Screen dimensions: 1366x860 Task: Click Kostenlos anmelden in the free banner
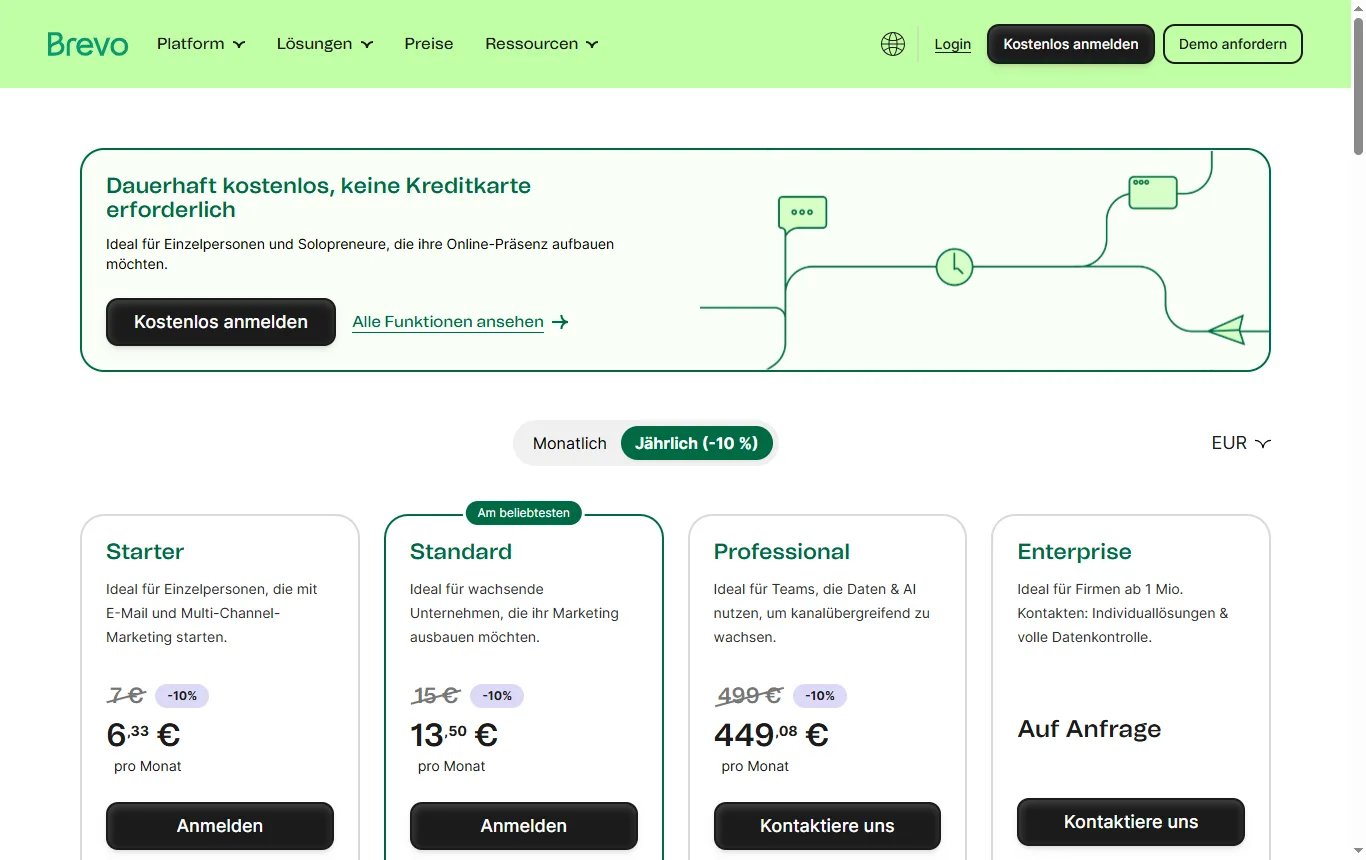(x=221, y=322)
